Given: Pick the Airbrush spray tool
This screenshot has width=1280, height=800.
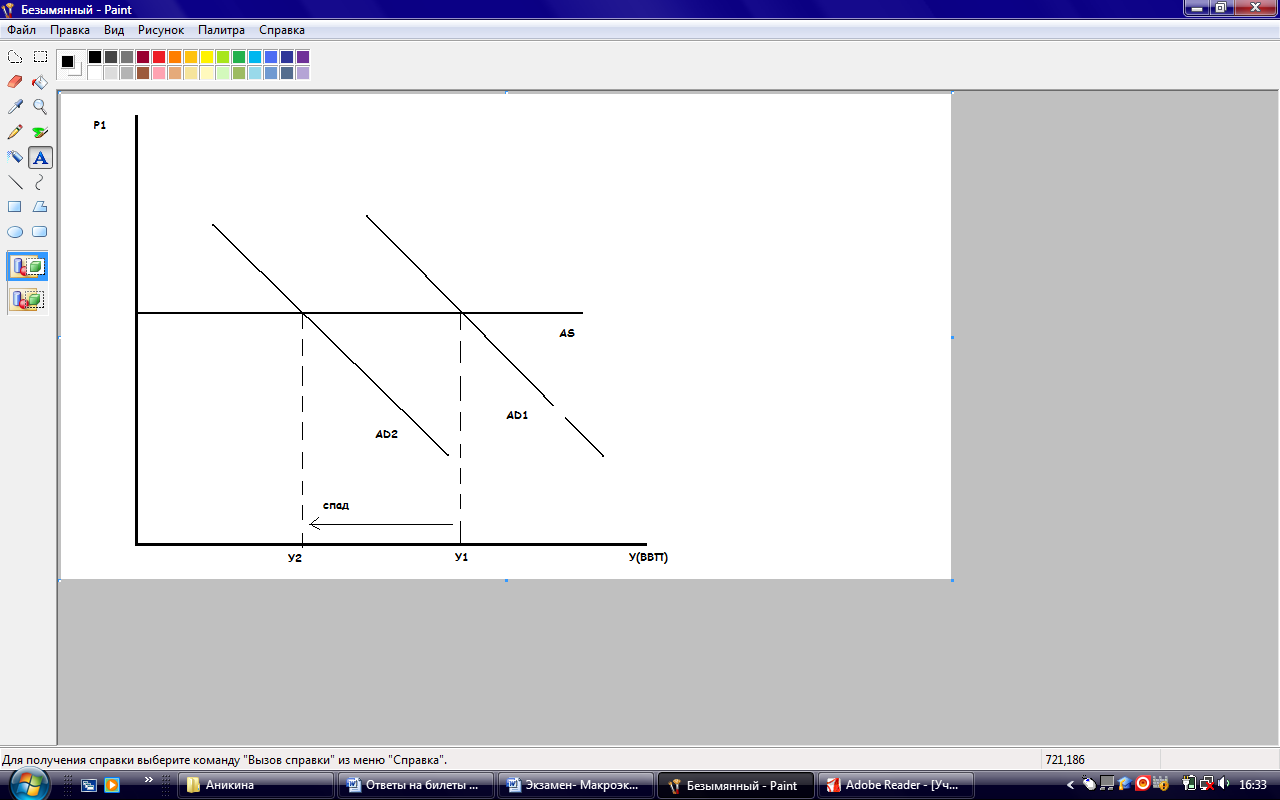Looking at the screenshot, I should (x=15, y=157).
